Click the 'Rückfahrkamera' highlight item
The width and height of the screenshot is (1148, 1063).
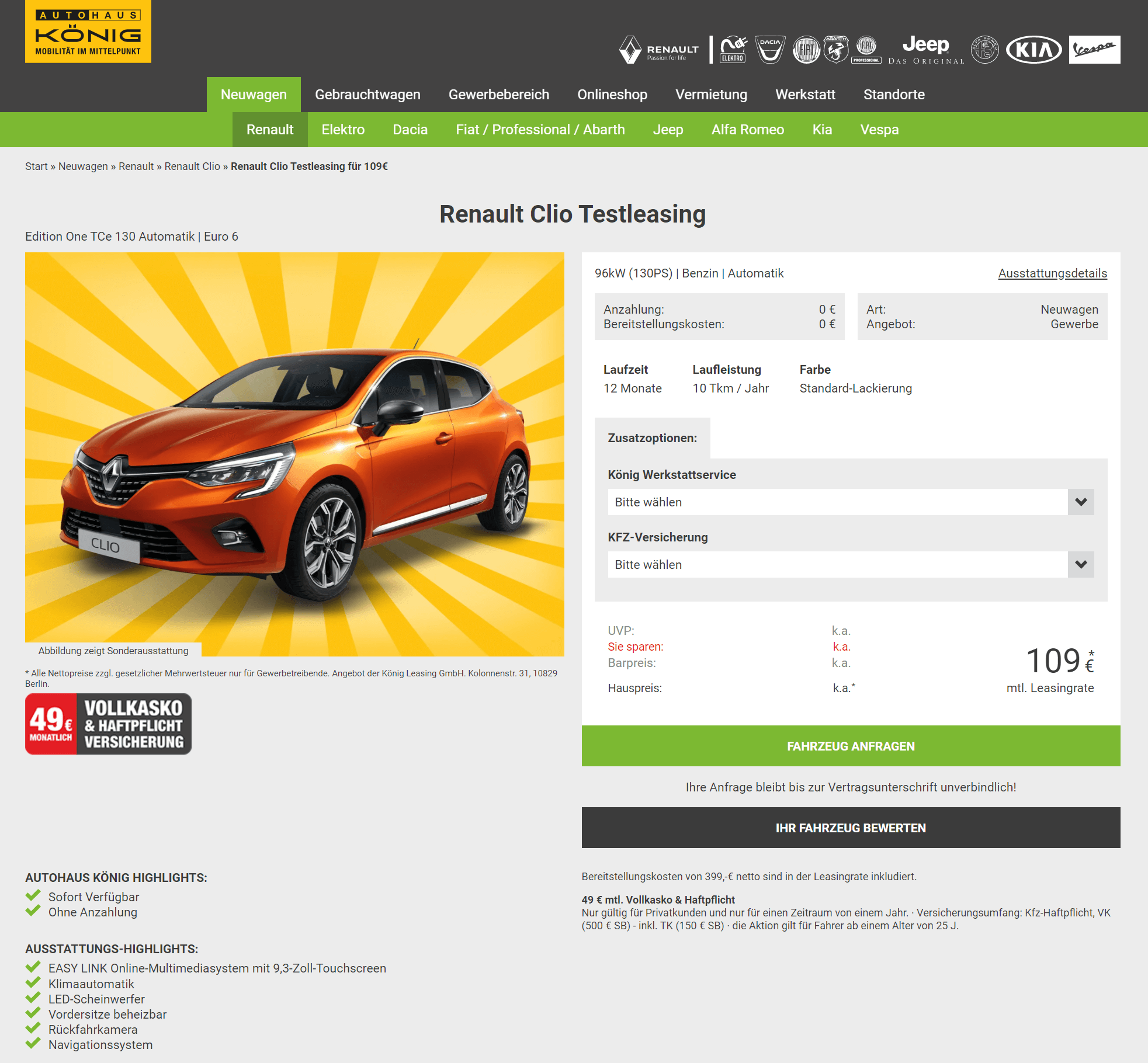(x=93, y=1030)
